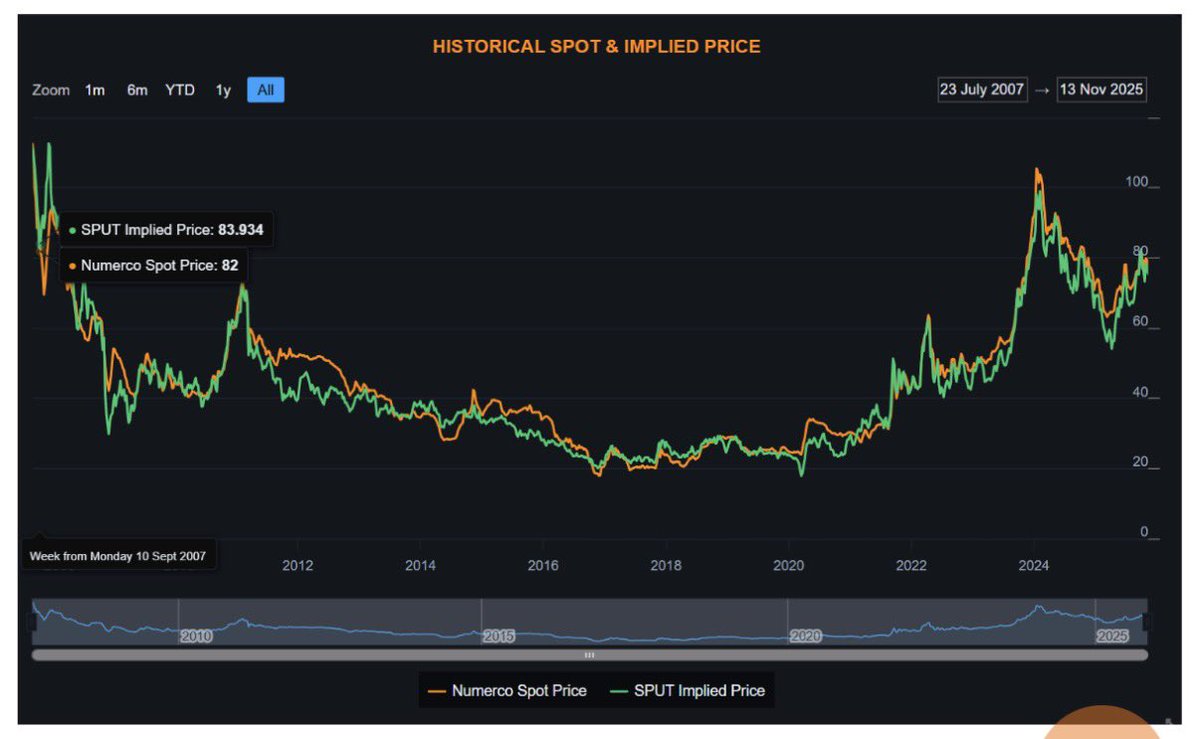The width and height of the screenshot is (1200, 739).
Task: Open the start date field showing 23 July 2007
Action: (x=981, y=89)
